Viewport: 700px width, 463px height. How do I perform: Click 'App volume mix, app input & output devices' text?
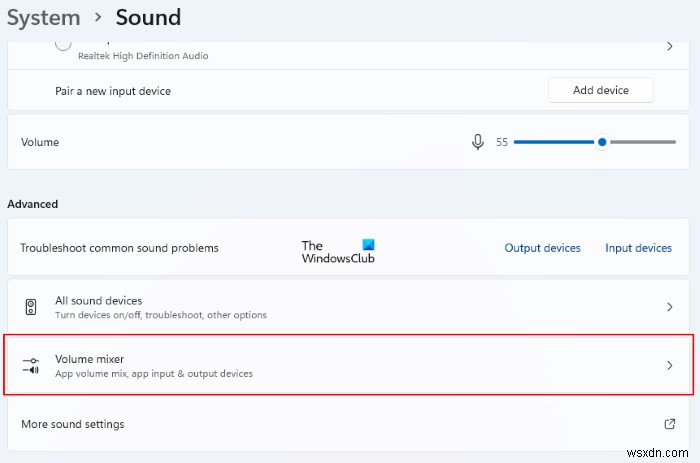tap(154, 374)
